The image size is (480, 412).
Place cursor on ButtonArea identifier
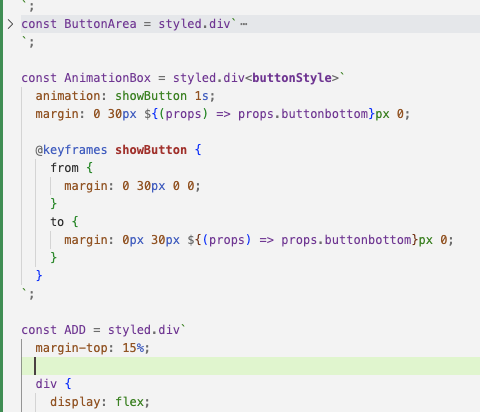pos(100,24)
